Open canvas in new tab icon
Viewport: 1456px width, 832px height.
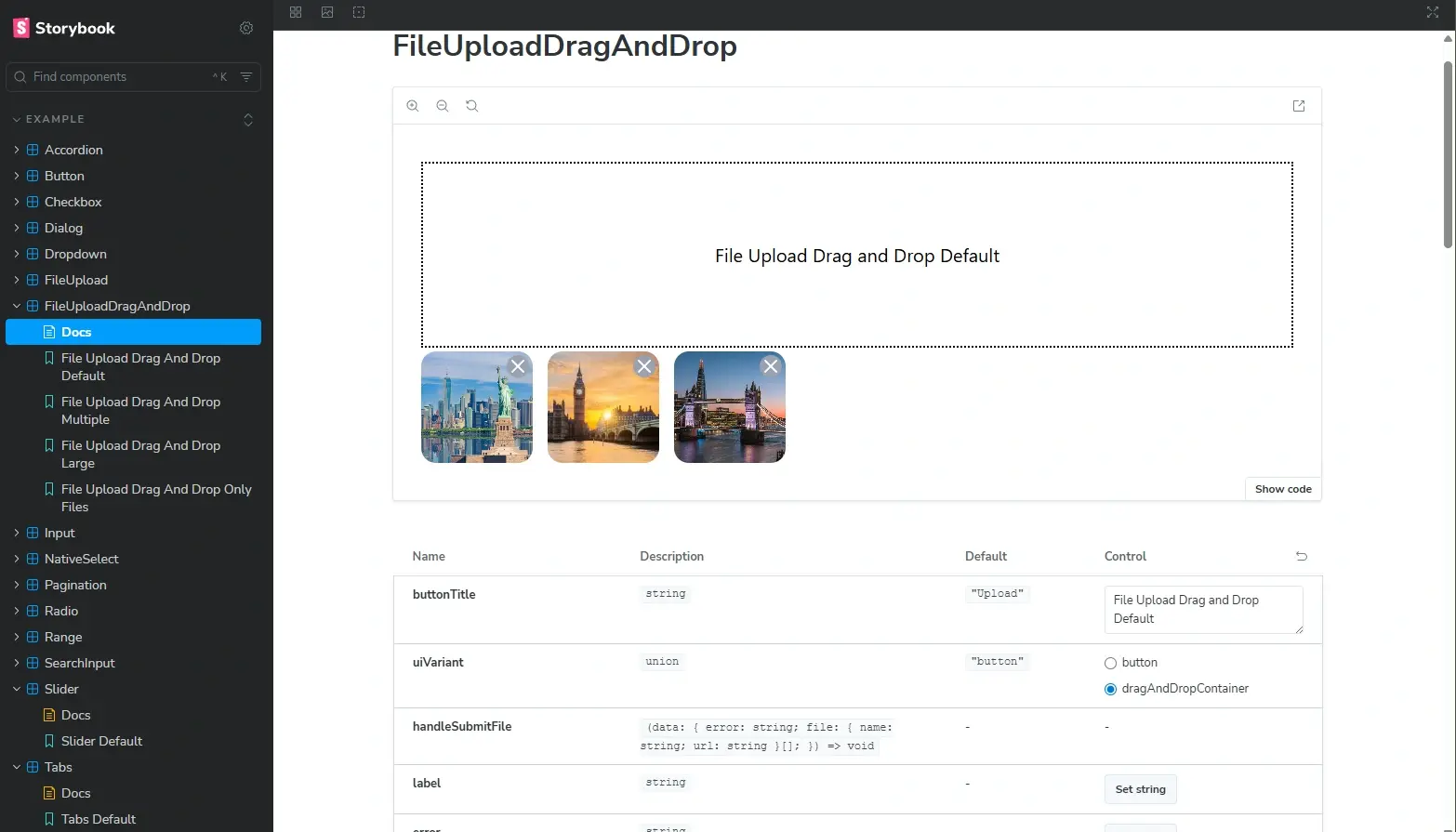[1299, 106]
